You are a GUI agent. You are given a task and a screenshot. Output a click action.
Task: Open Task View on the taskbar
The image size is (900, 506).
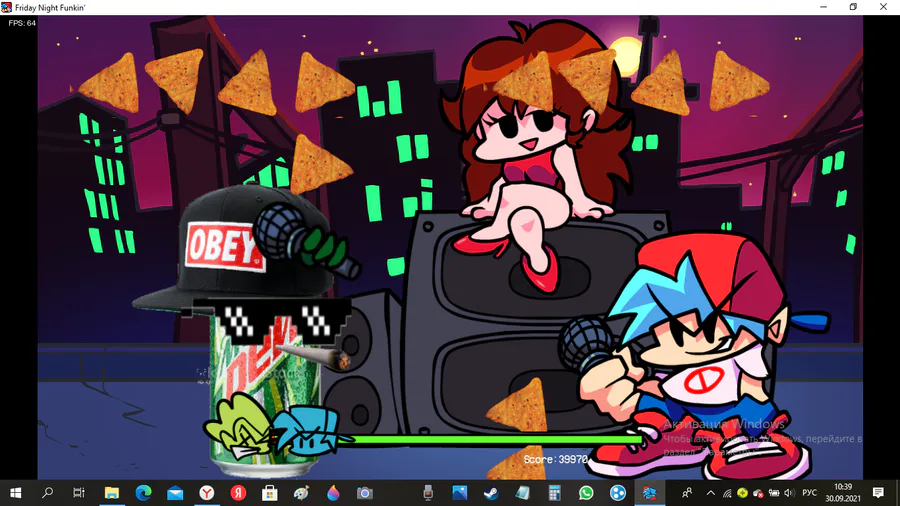[x=79, y=493]
